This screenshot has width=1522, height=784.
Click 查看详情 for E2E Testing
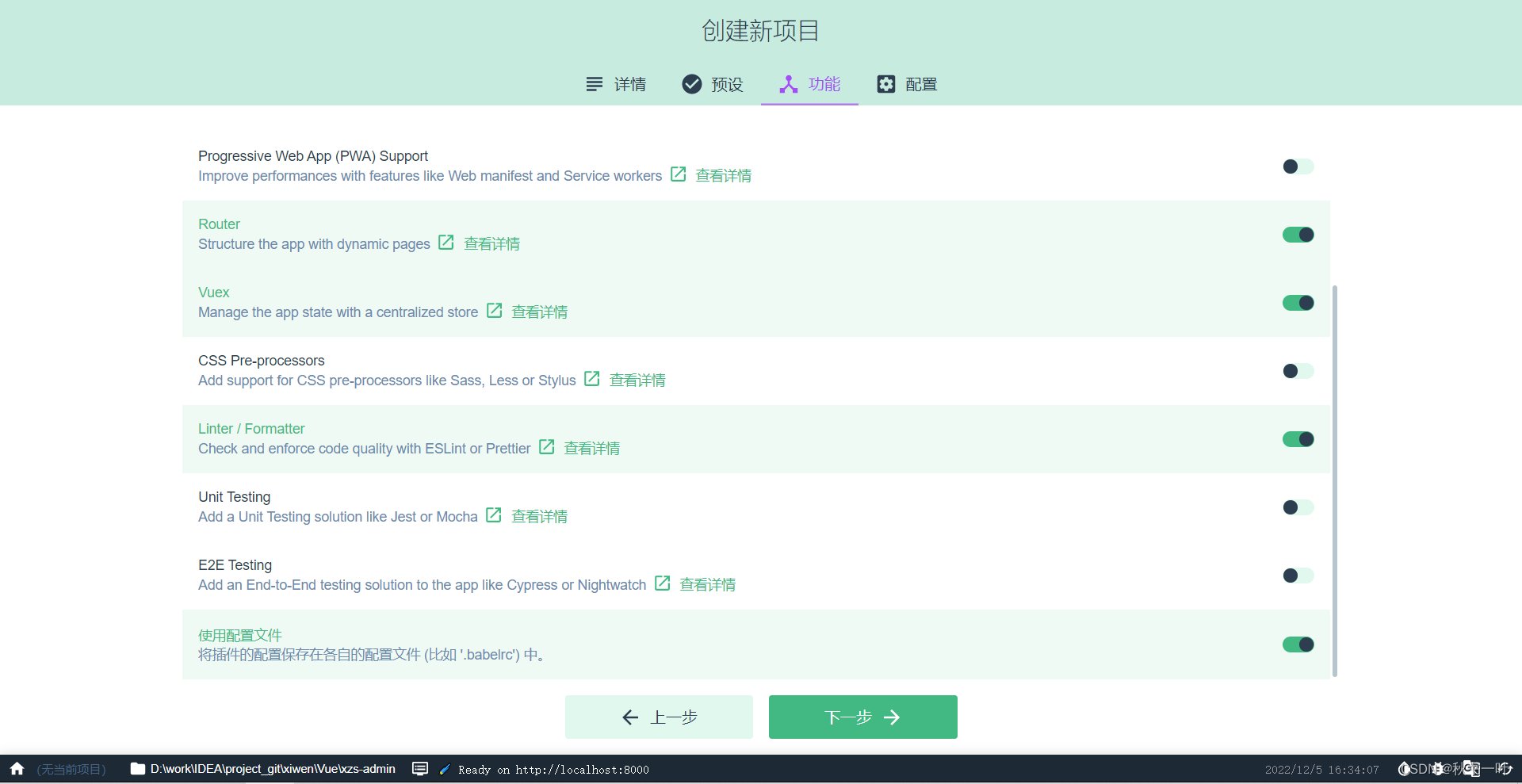tap(708, 585)
